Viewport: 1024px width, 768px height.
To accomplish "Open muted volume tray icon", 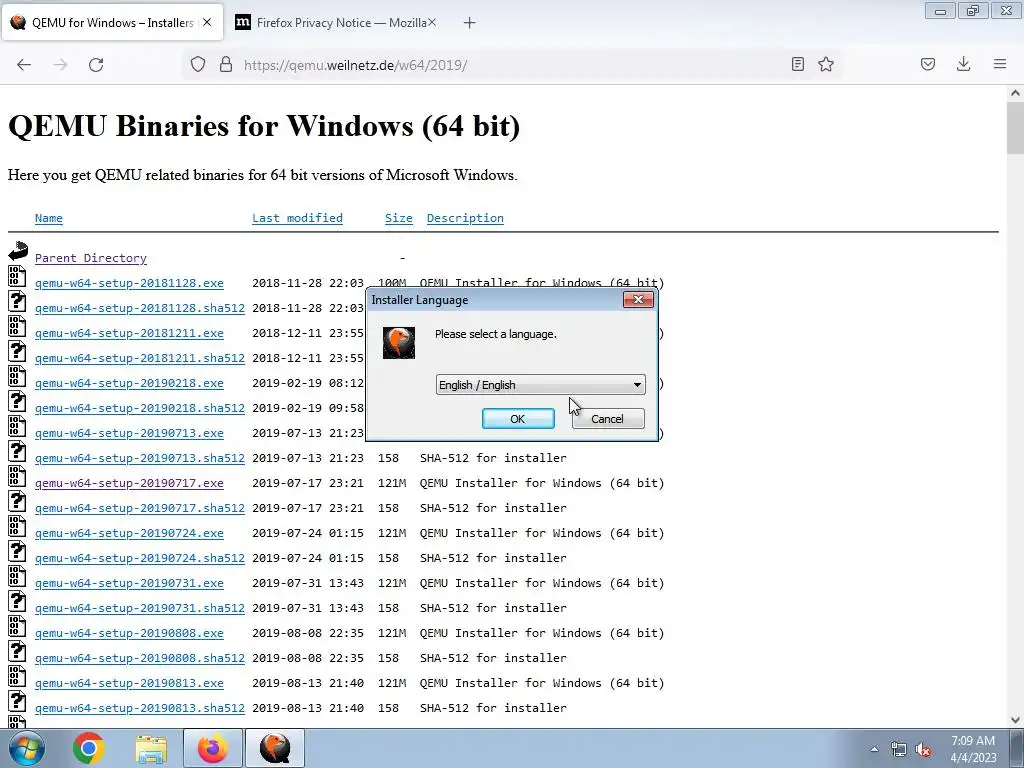I will pyautogui.click(x=923, y=750).
